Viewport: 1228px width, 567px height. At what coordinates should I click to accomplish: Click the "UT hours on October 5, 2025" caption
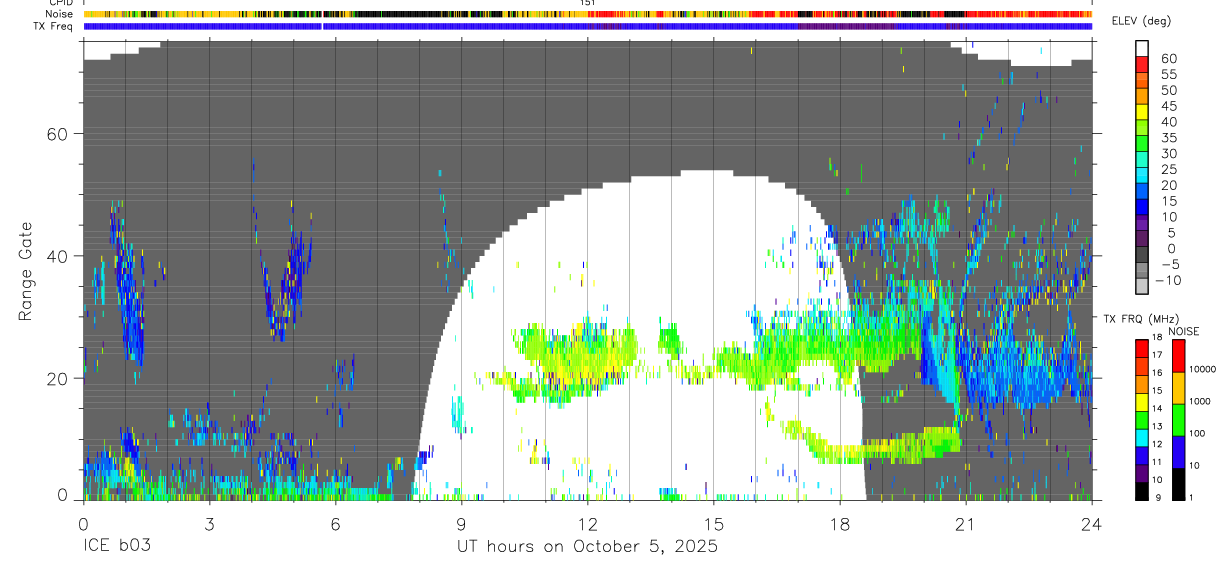pyautogui.click(x=587, y=547)
